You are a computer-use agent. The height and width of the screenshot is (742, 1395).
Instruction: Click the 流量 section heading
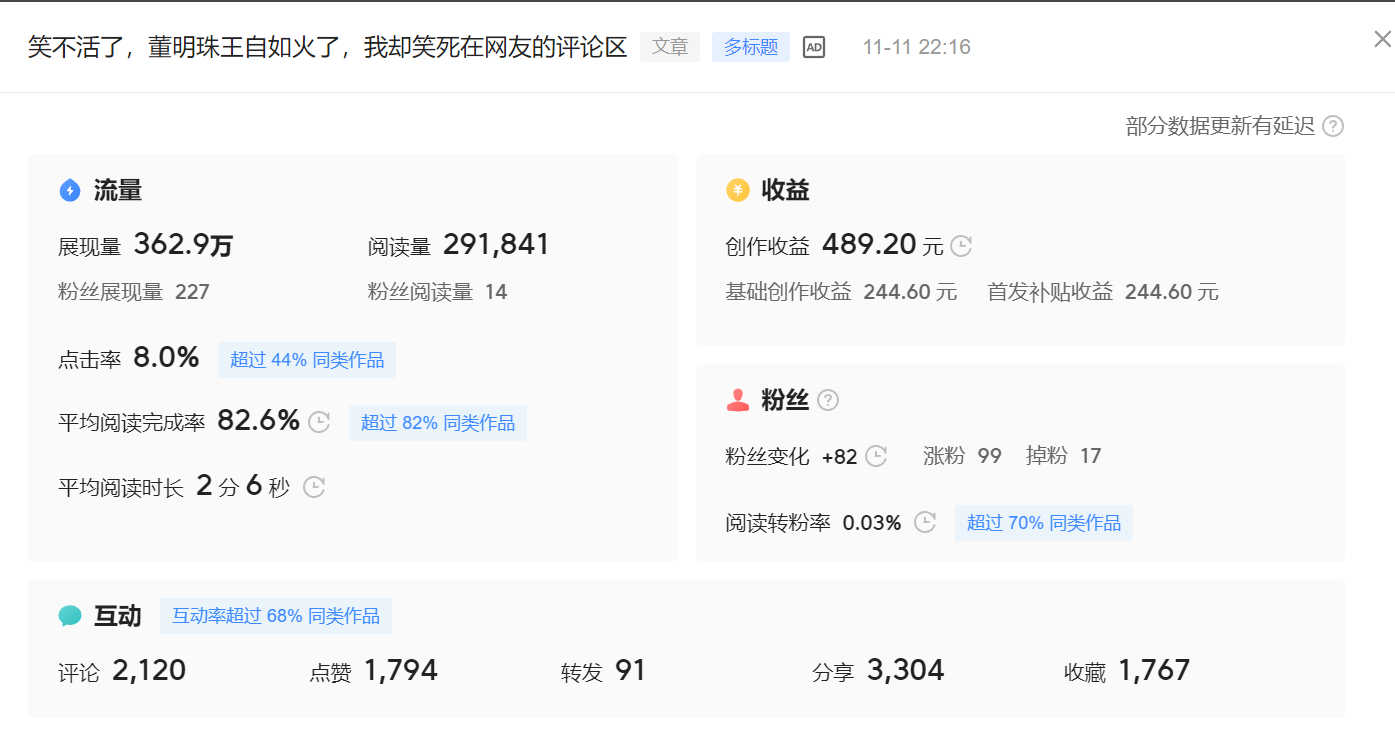tap(118, 190)
